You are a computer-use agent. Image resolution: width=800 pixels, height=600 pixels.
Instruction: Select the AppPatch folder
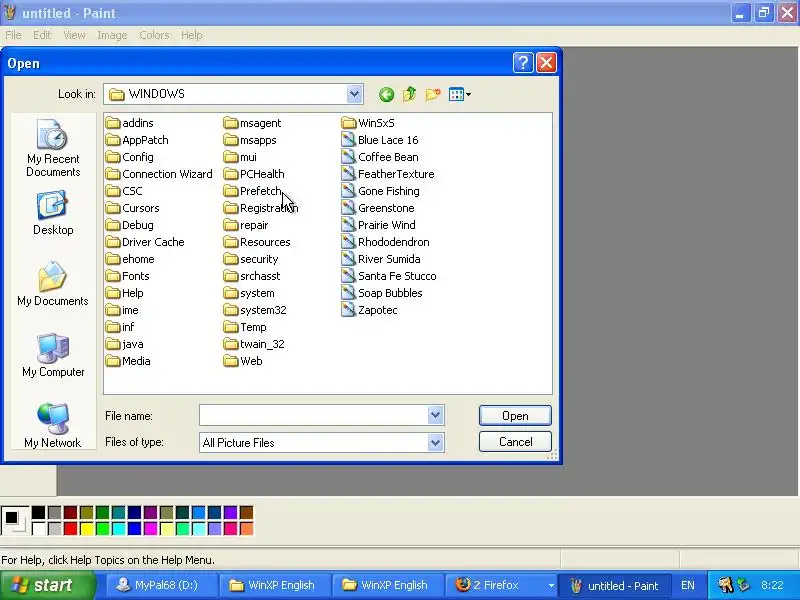coord(137,140)
